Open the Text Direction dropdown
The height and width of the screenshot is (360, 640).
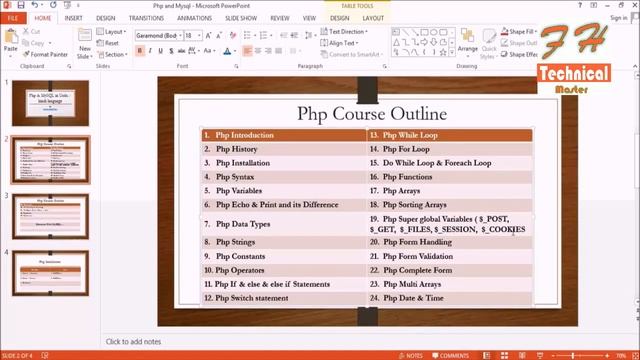coord(344,31)
